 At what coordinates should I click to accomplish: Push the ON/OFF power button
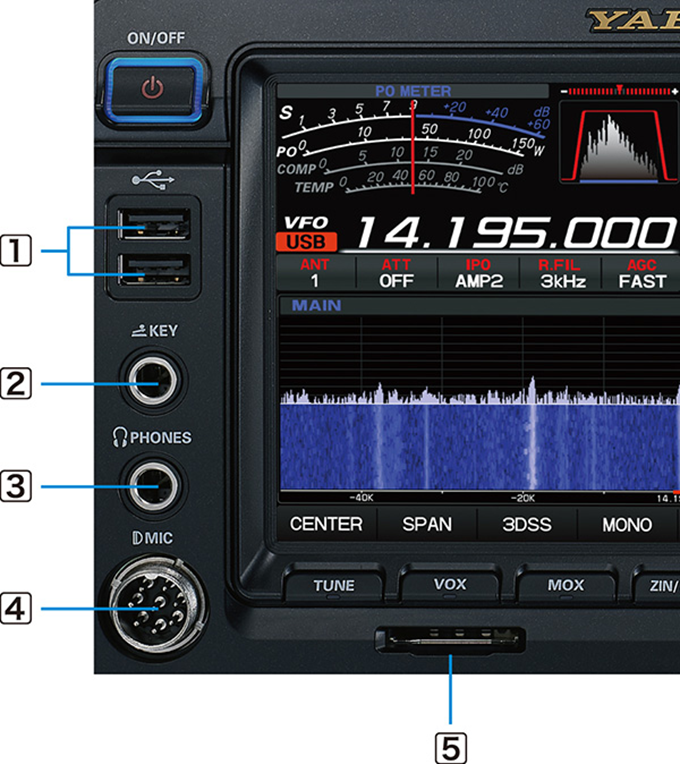[x=154, y=89]
